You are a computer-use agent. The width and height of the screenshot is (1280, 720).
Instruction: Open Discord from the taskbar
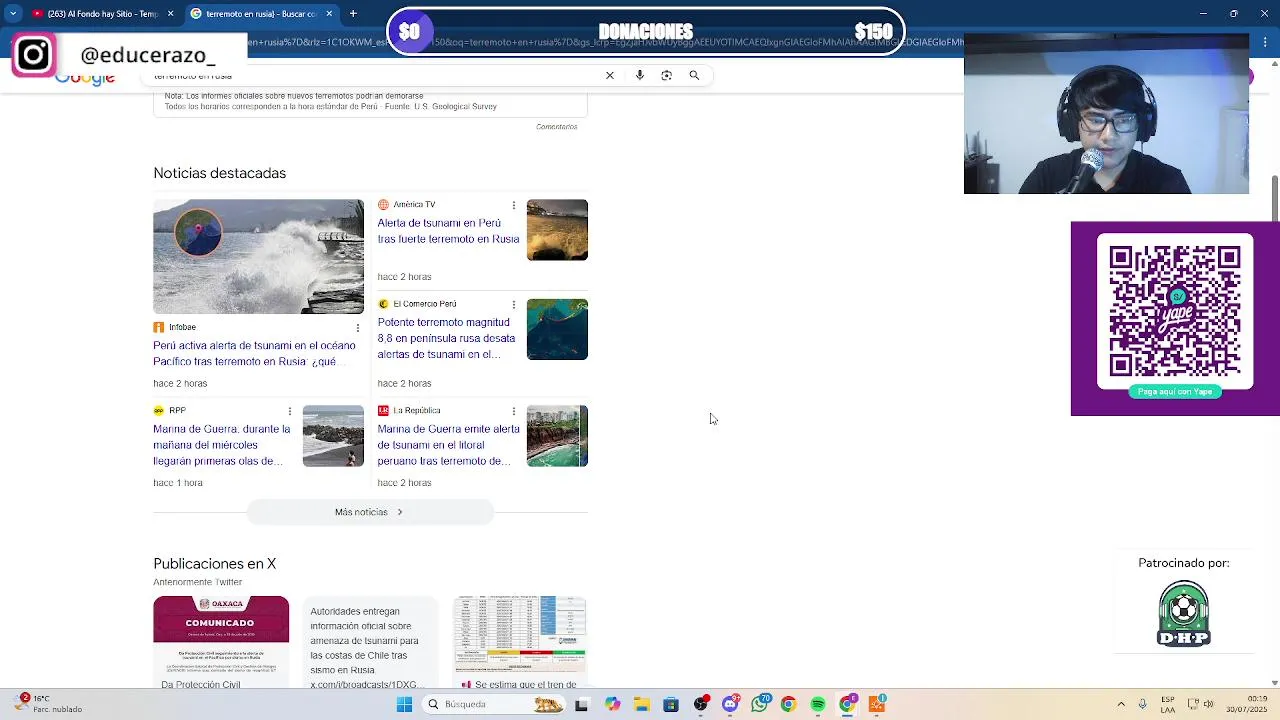(x=730, y=704)
